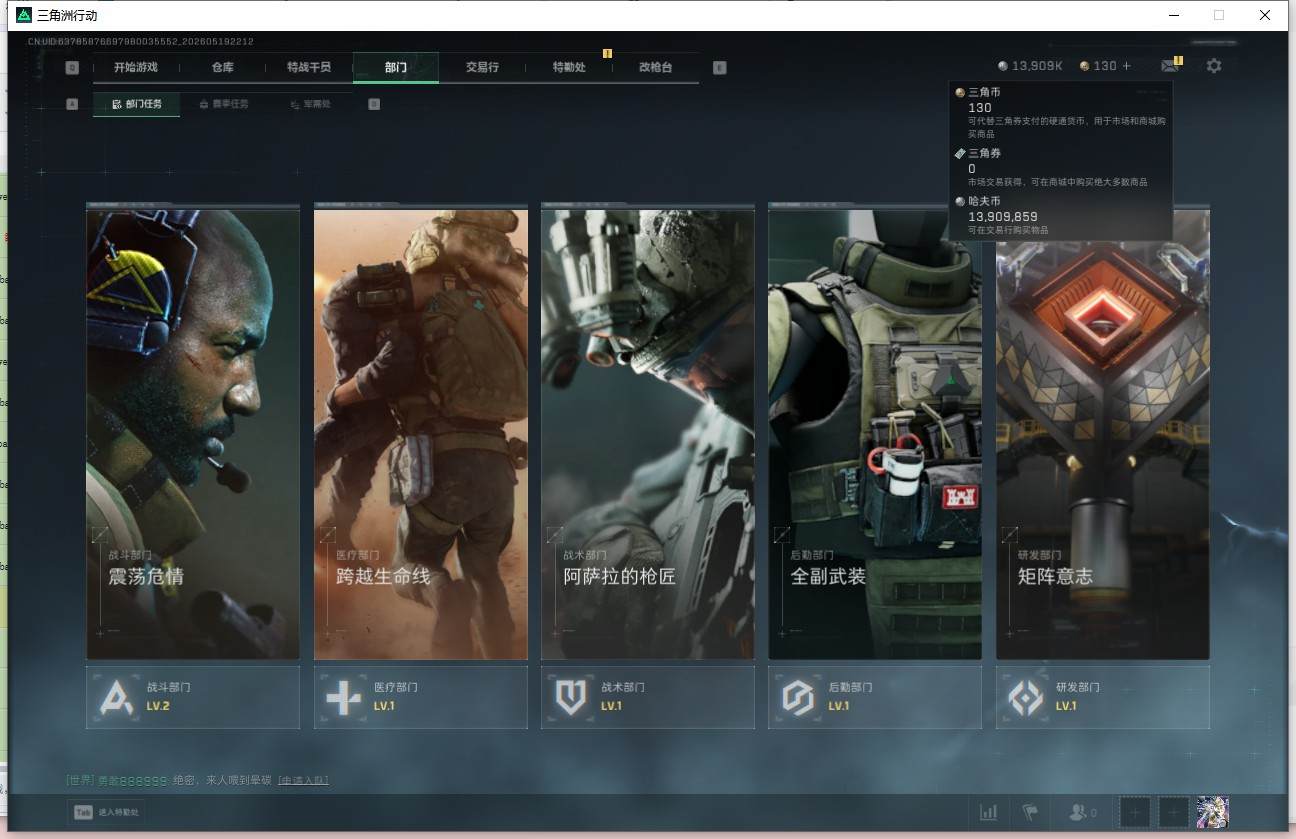Open the 特勤处 tab
The height and width of the screenshot is (839, 1296).
(x=569, y=67)
